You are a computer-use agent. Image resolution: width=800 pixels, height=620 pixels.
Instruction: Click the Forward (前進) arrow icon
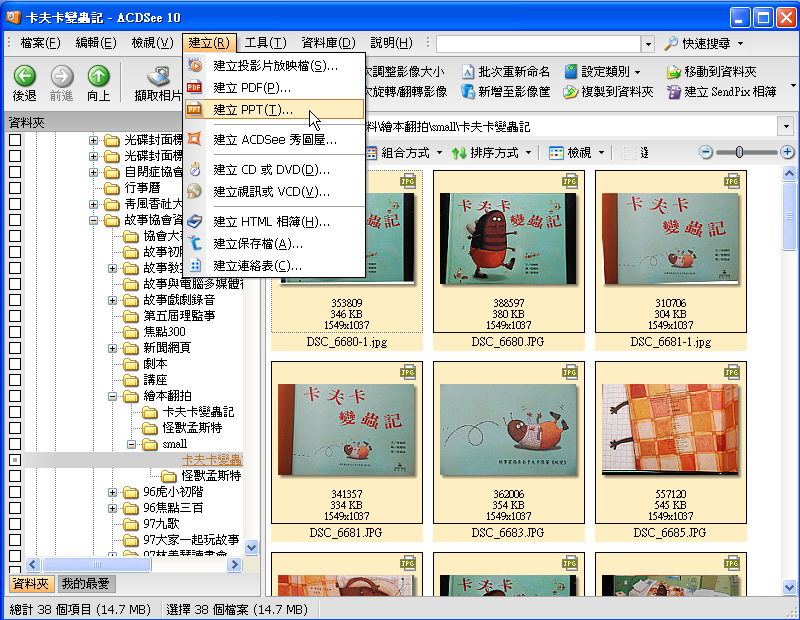click(x=62, y=76)
